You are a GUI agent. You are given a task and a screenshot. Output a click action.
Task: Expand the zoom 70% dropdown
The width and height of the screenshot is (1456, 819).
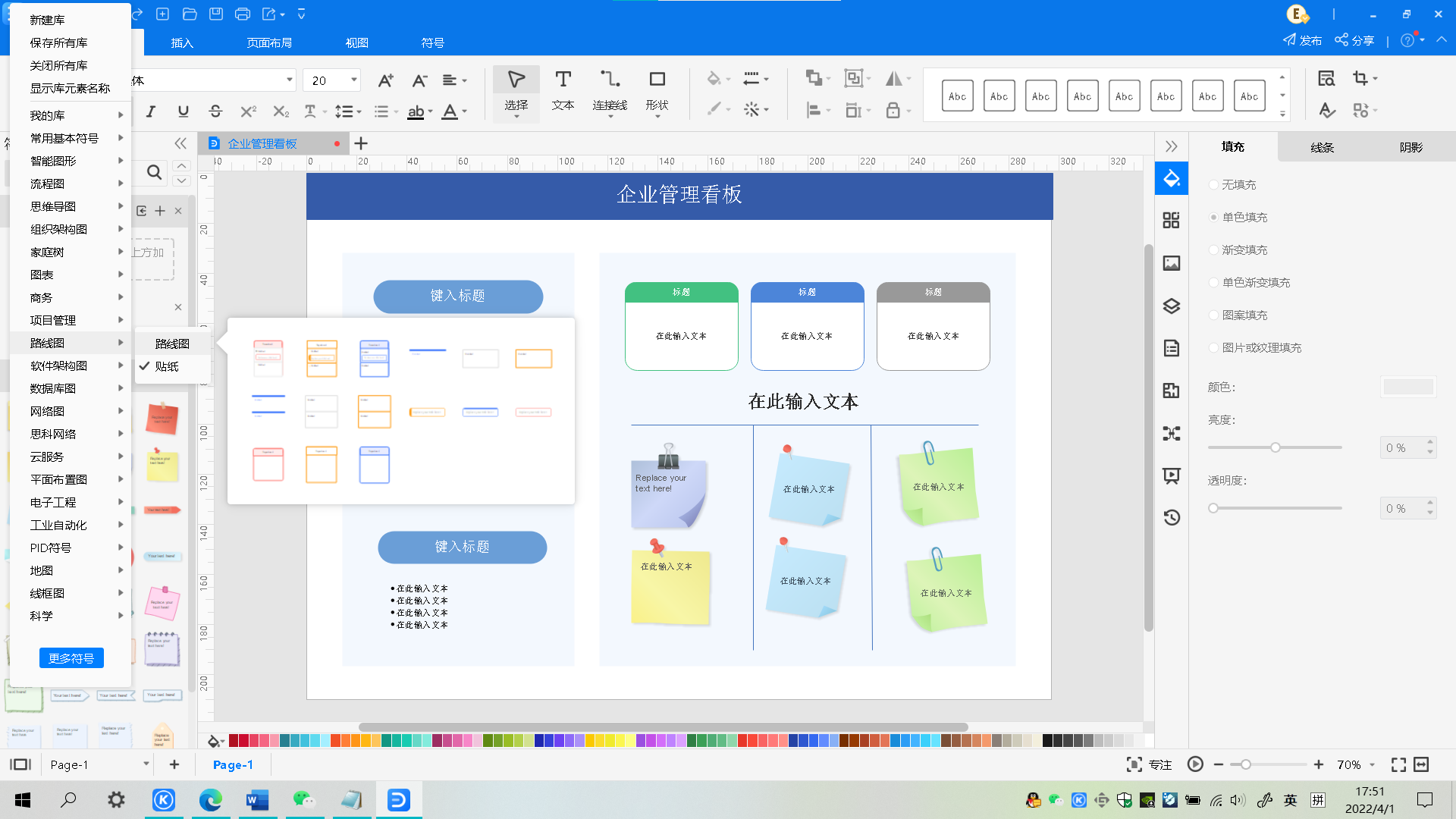pos(1373,764)
